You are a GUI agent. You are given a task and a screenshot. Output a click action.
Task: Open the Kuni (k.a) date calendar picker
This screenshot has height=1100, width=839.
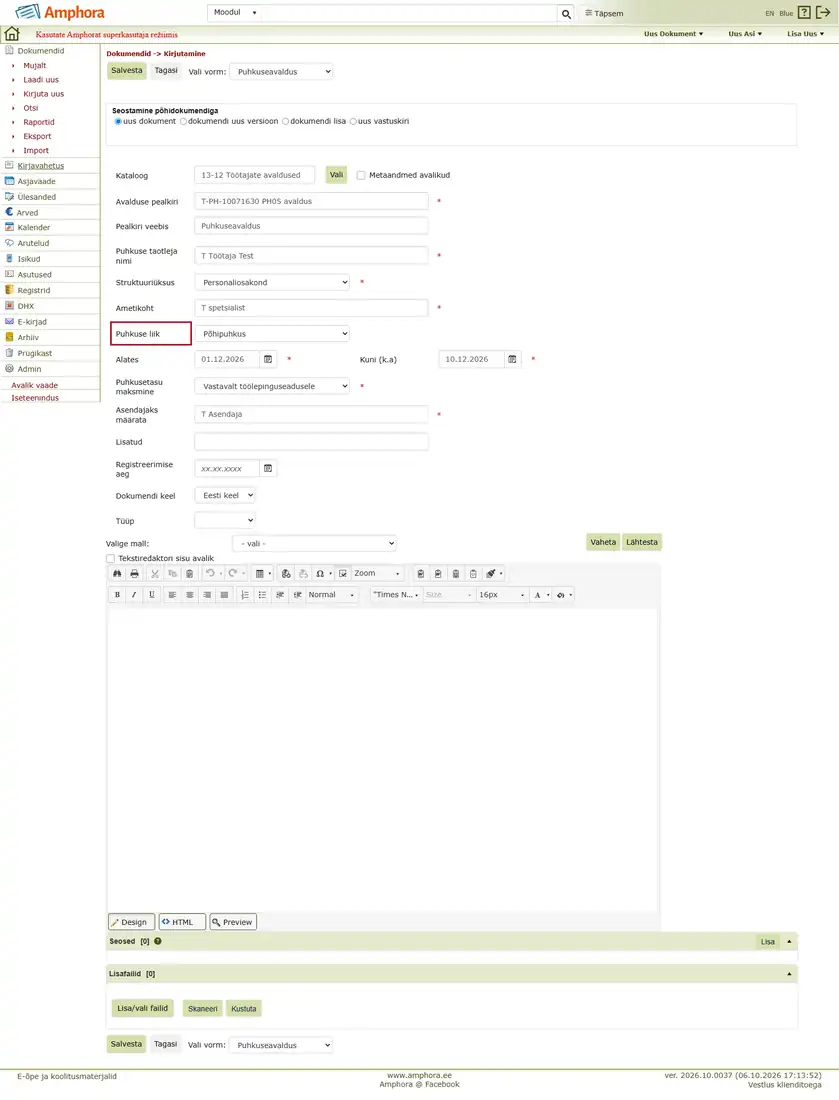(513, 359)
